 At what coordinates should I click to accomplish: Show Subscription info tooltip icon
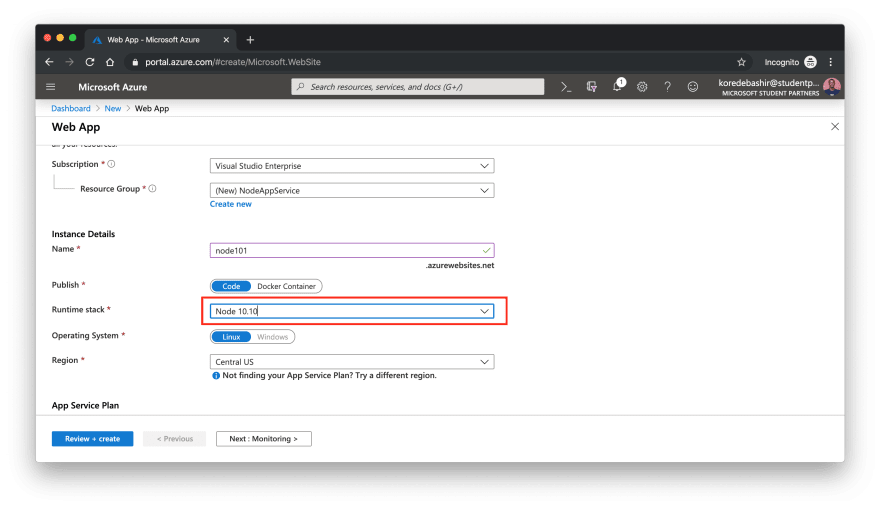(111, 164)
